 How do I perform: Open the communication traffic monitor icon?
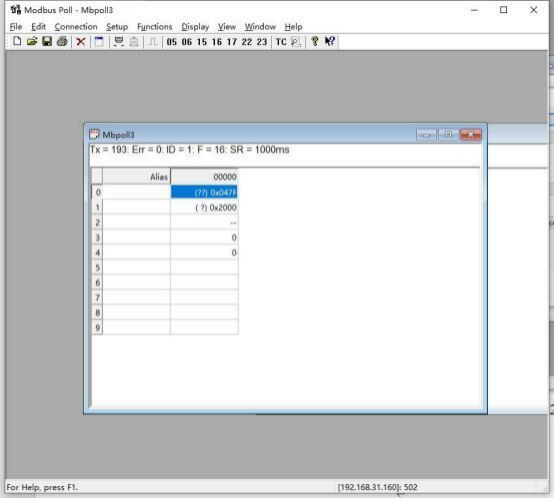(295, 42)
